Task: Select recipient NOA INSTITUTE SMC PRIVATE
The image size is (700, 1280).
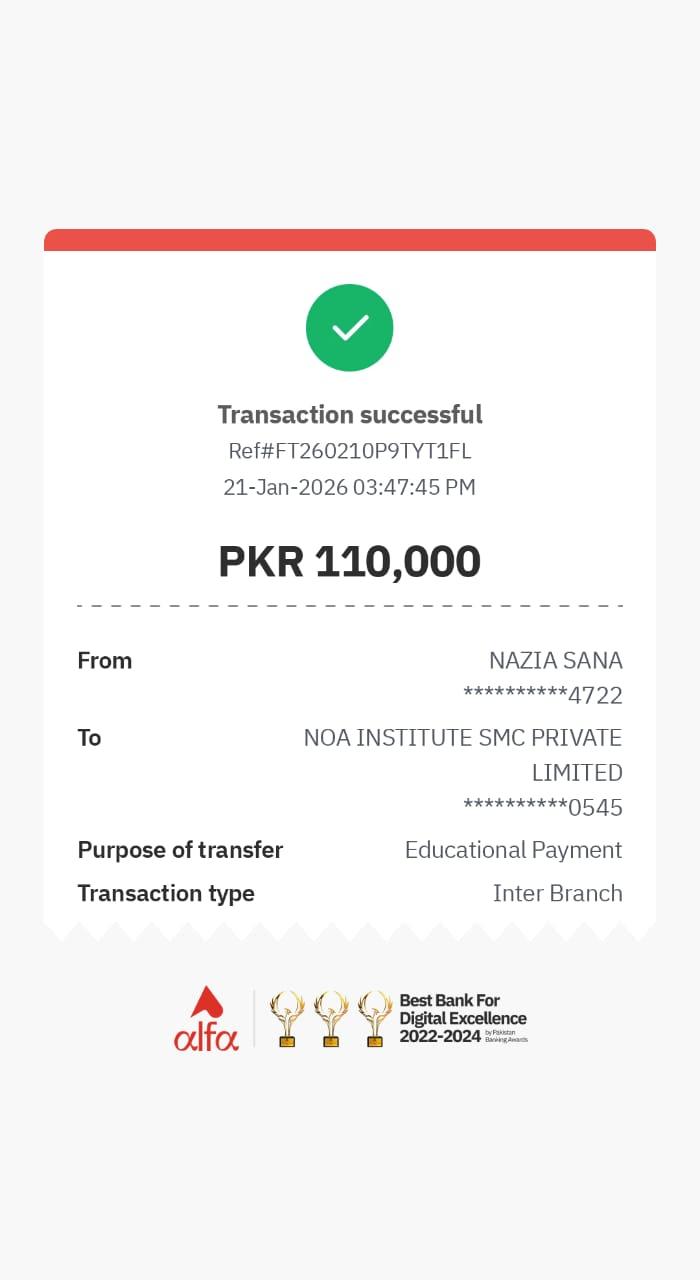Action: 463,738
